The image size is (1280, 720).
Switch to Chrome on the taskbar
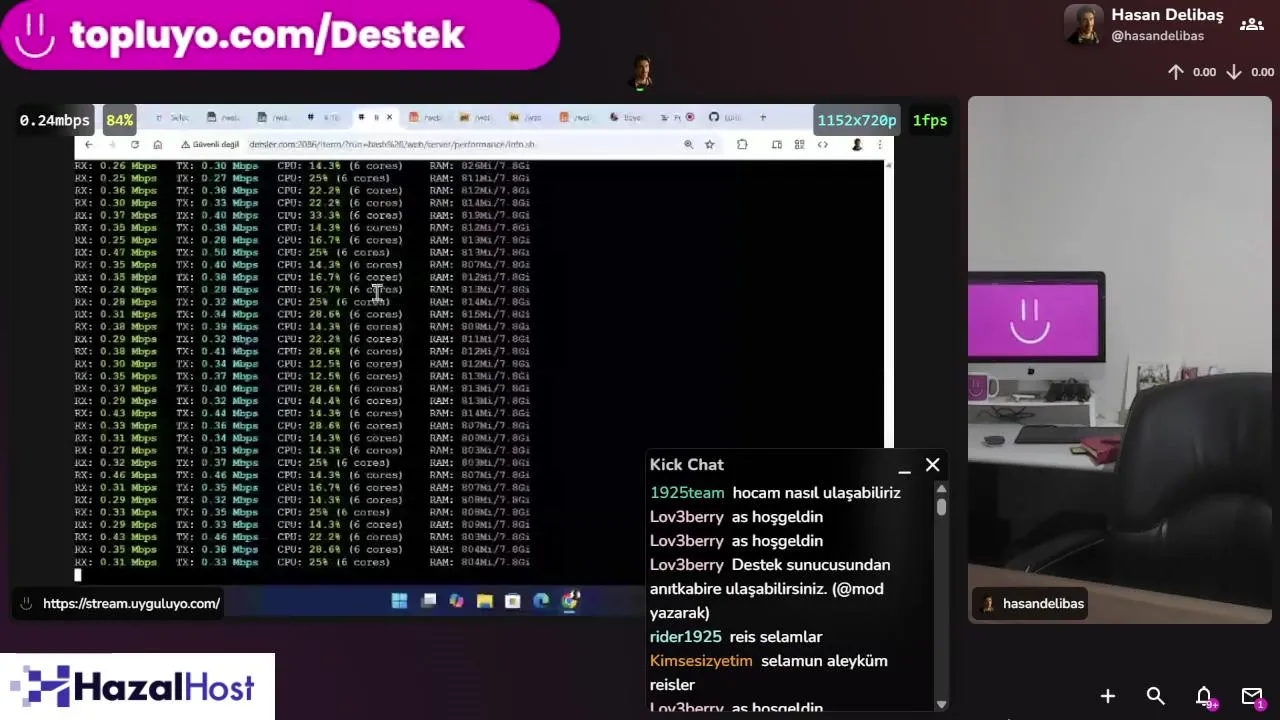[570, 601]
